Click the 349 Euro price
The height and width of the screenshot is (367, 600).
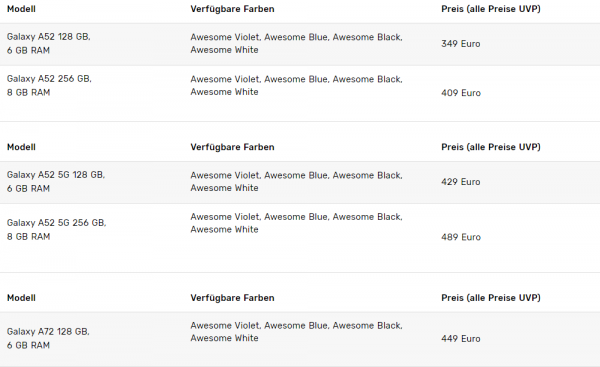461,44
